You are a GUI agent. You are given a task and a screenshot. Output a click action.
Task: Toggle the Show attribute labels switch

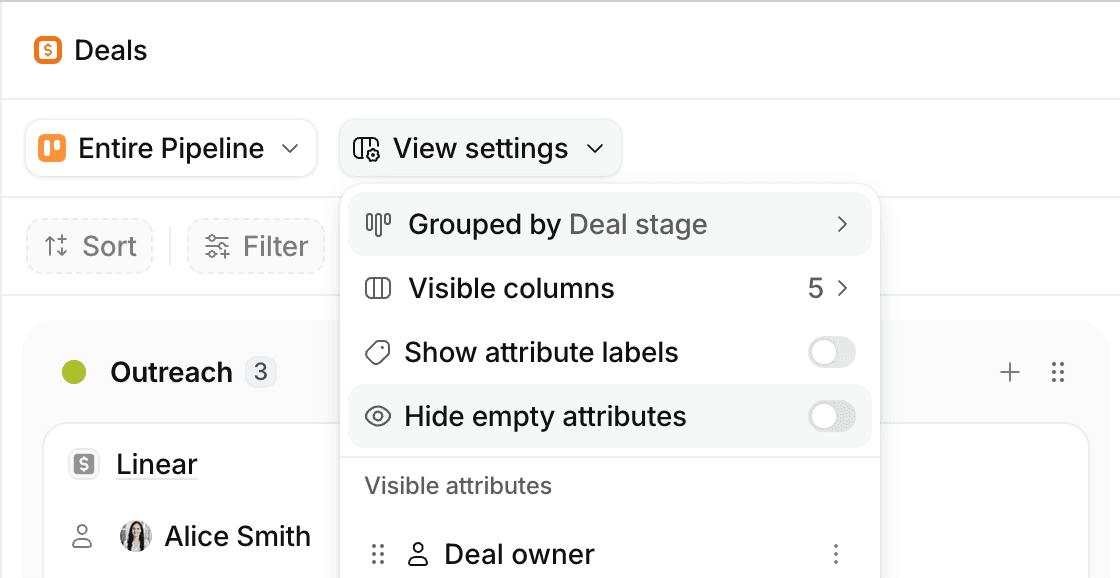(x=831, y=352)
